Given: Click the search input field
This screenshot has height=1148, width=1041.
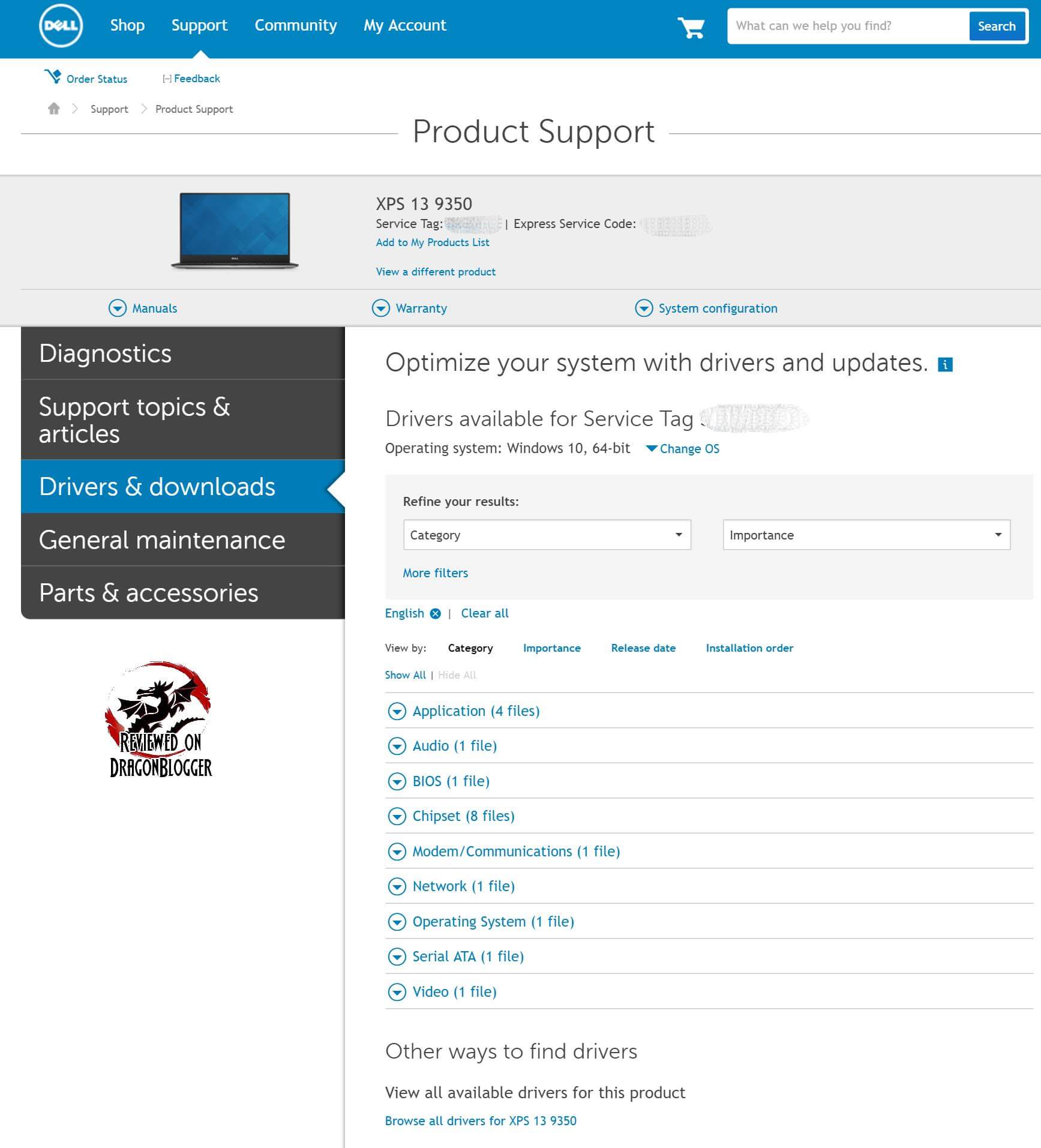Looking at the screenshot, I should point(847,26).
